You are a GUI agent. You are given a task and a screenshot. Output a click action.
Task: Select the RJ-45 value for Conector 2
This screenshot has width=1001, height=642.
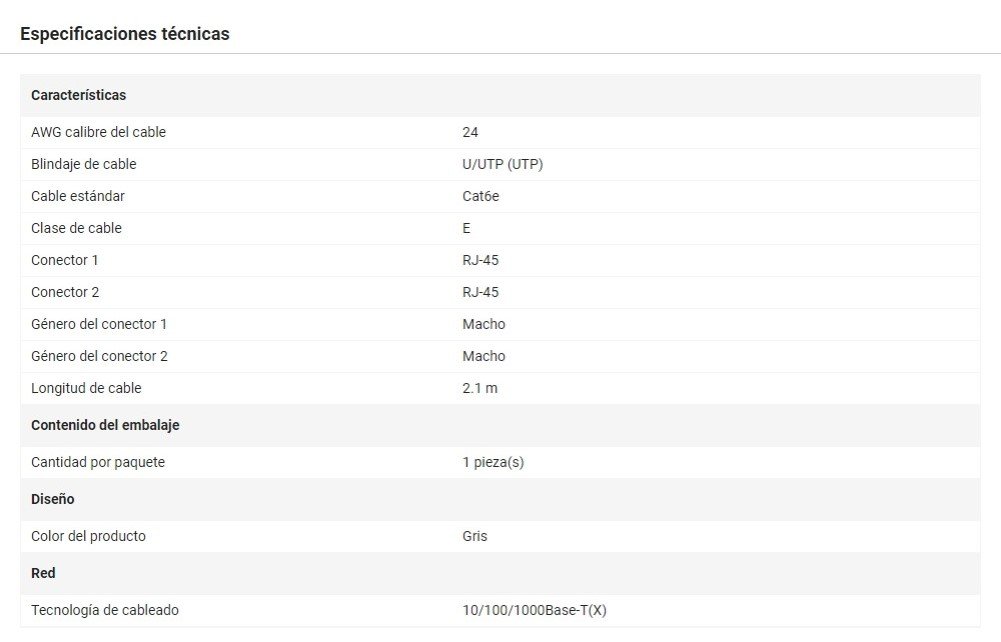[480, 292]
